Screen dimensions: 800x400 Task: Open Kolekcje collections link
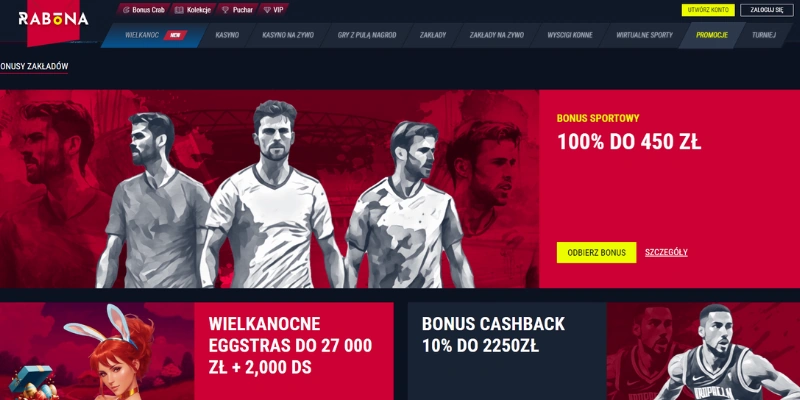point(193,10)
